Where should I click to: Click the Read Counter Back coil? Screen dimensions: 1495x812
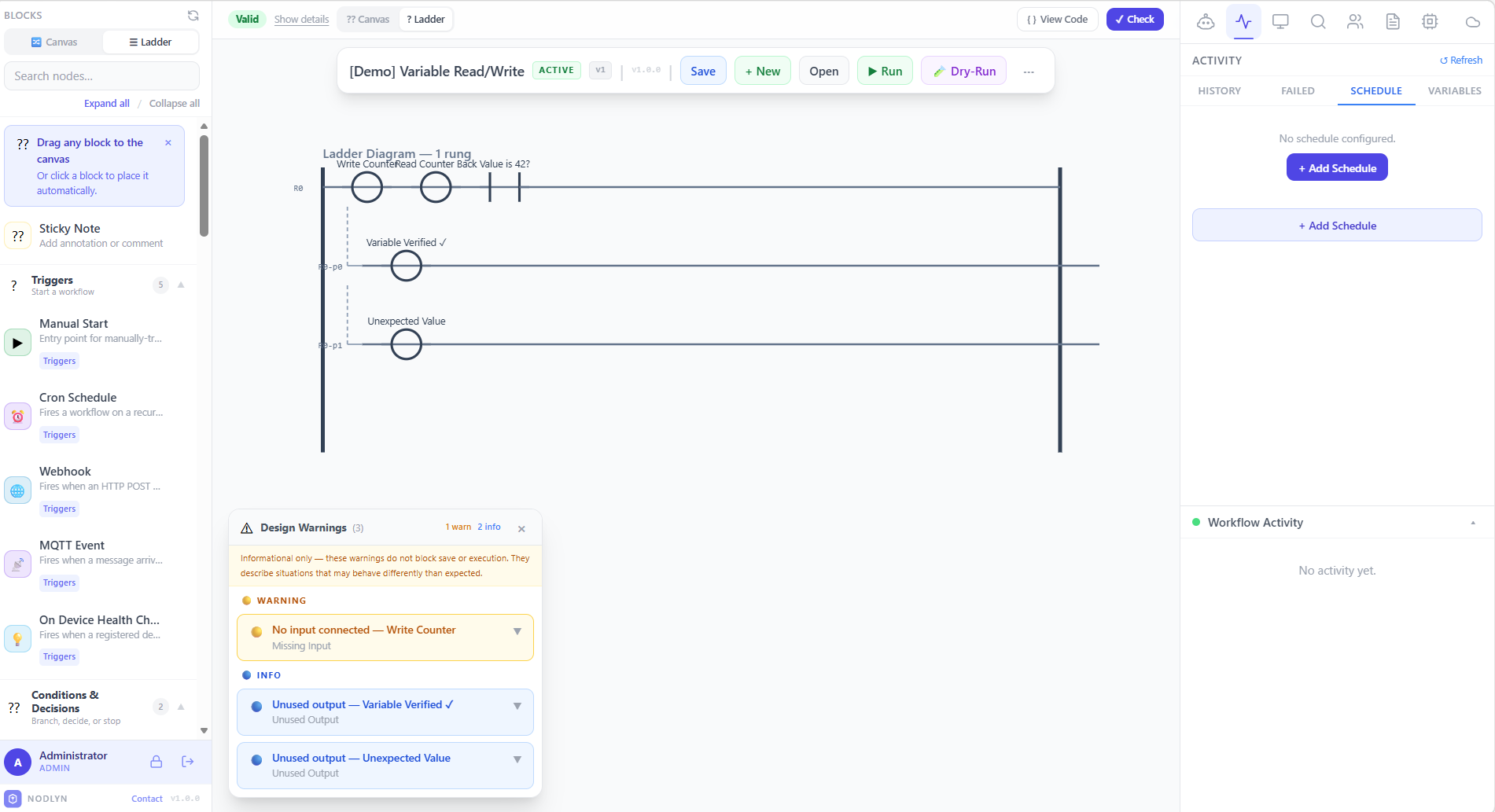(x=436, y=187)
